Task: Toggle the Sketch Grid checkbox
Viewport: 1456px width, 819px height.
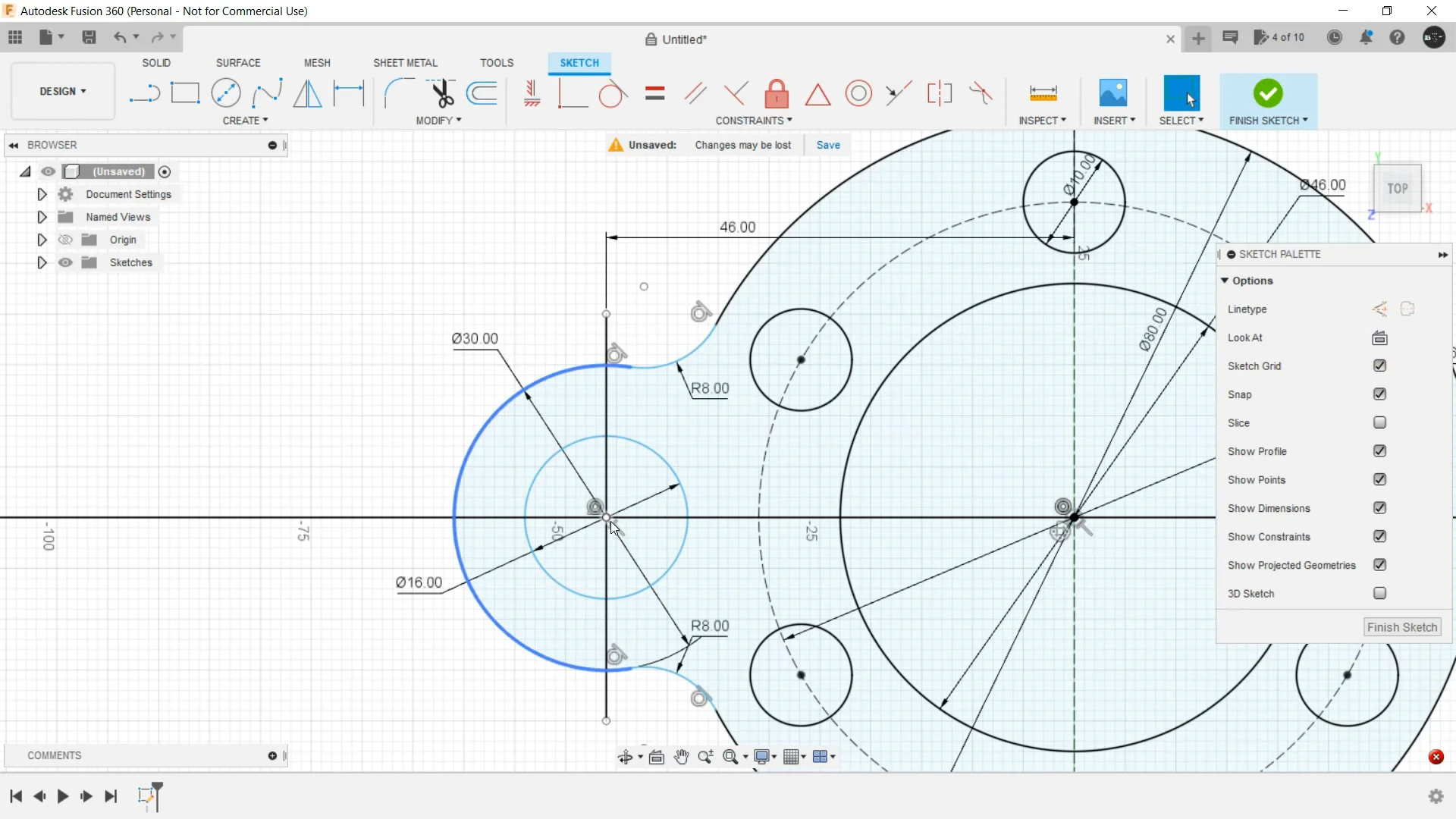Action: [1380, 366]
